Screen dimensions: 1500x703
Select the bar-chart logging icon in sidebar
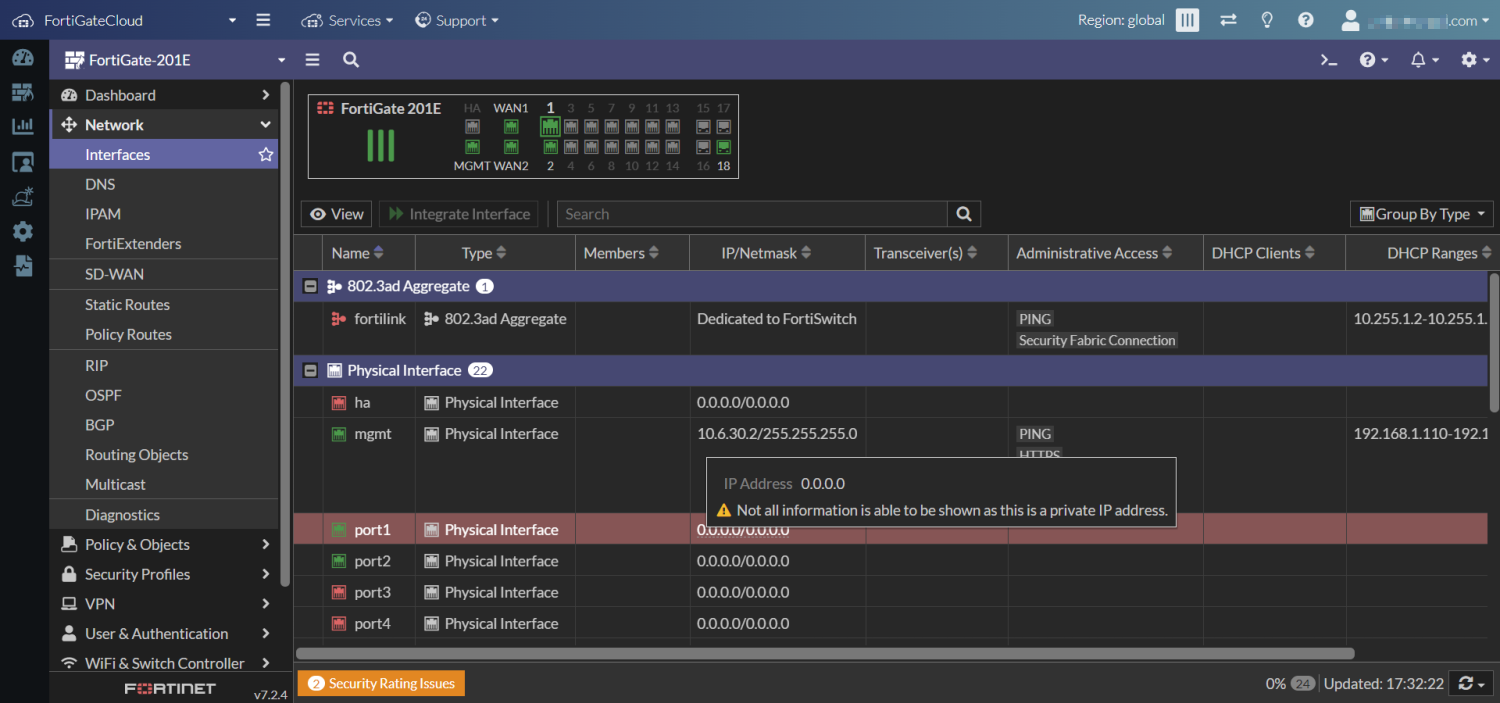[x=21, y=126]
